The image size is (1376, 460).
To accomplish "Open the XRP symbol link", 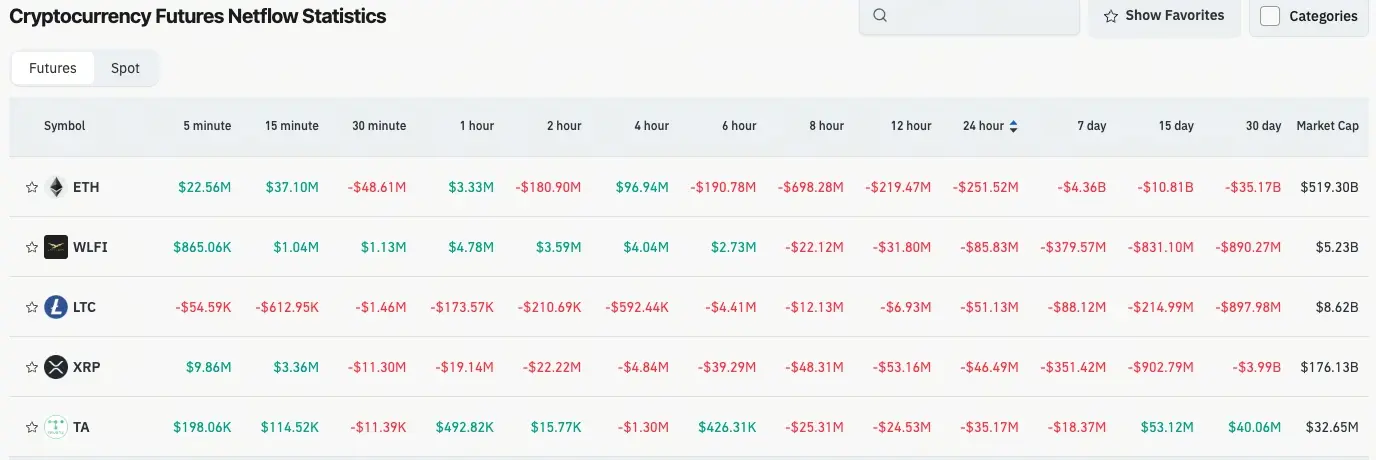I will tap(87, 367).
